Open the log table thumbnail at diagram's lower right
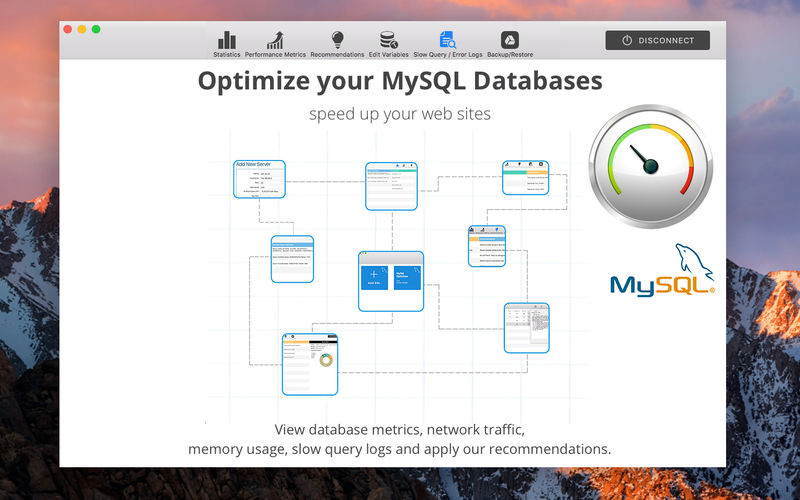 (526, 328)
